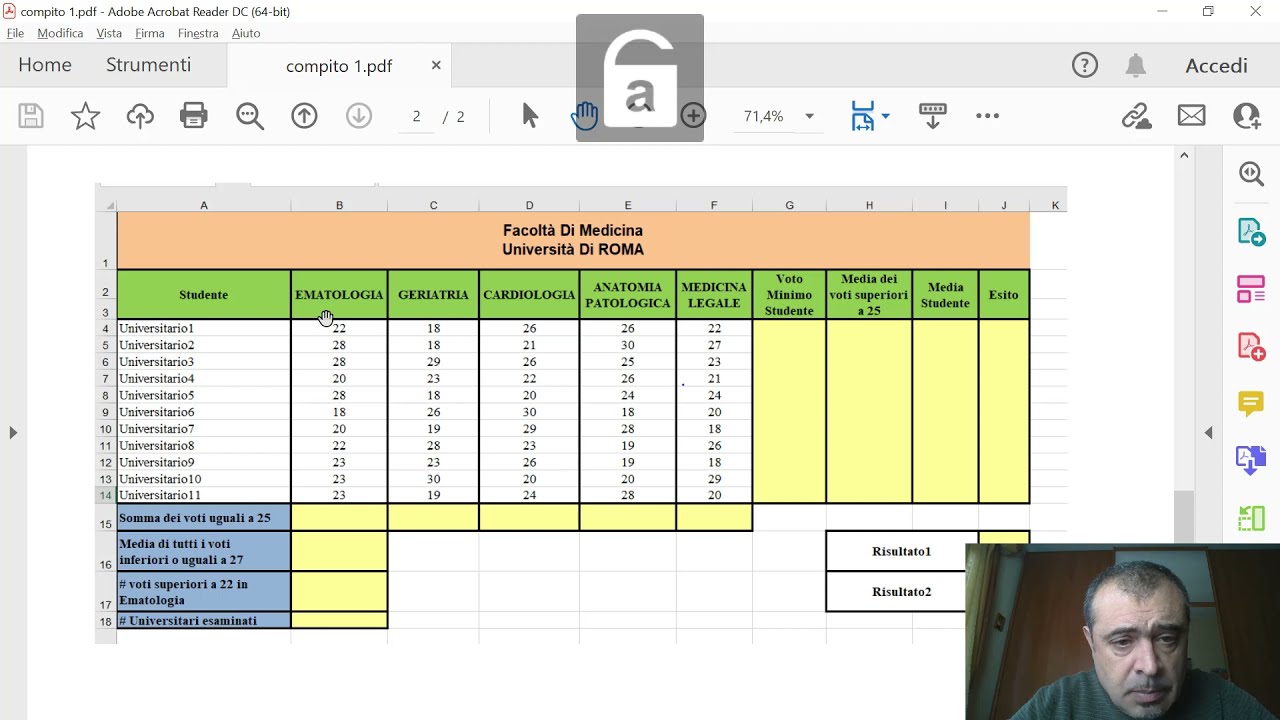Send the file by email envelope icon
Viewport: 1280px width, 720px height.
(x=1191, y=116)
